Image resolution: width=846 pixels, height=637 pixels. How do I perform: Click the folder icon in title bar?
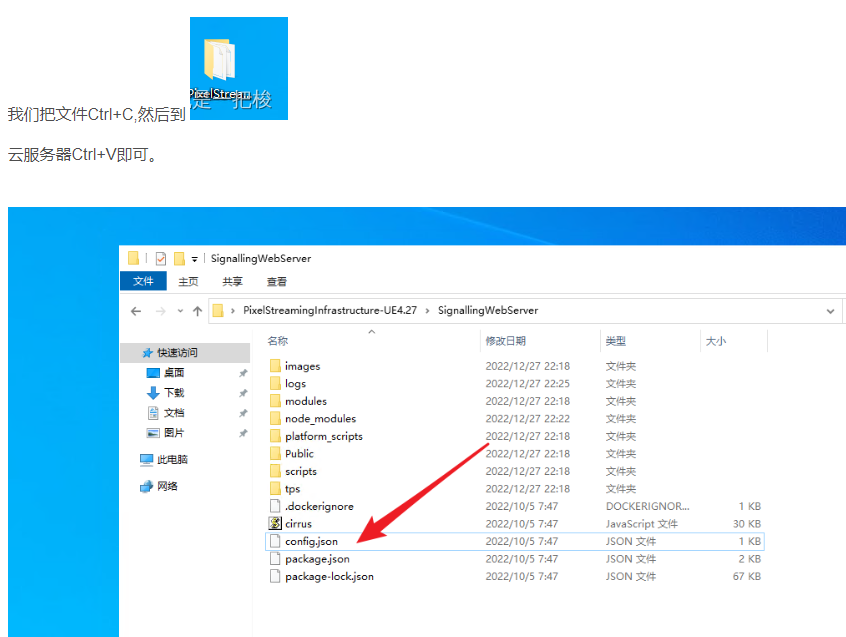click(x=133, y=258)
